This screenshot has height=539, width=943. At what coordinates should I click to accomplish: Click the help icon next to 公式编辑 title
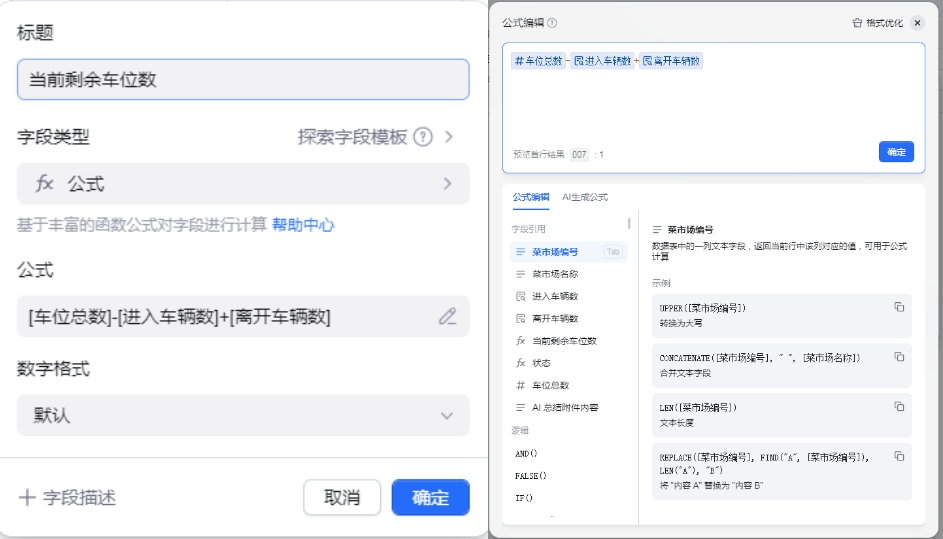click(x=552, y=23)
